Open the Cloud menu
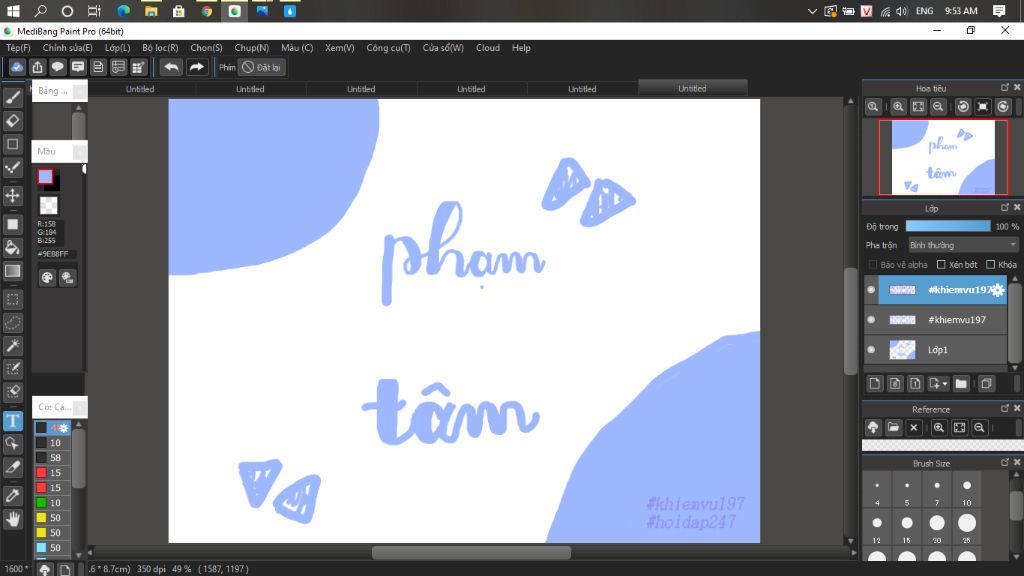Viewport: 1024px width, 576px height. coord(488,48)
